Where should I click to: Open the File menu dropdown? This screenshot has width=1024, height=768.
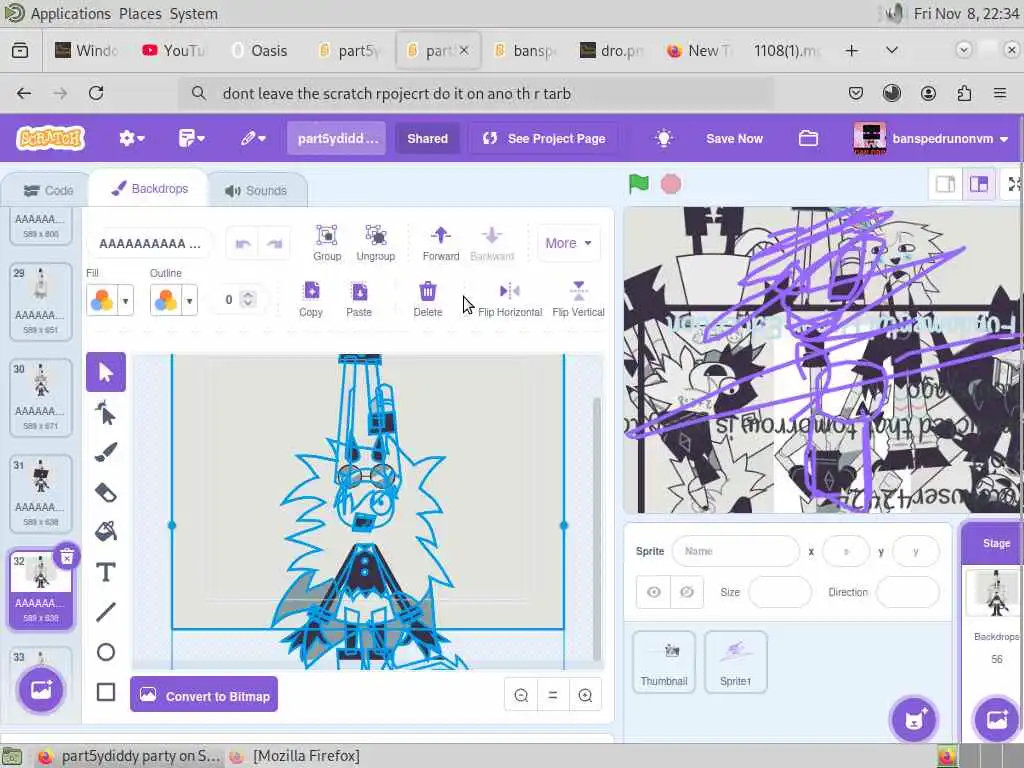pos(191,138)
